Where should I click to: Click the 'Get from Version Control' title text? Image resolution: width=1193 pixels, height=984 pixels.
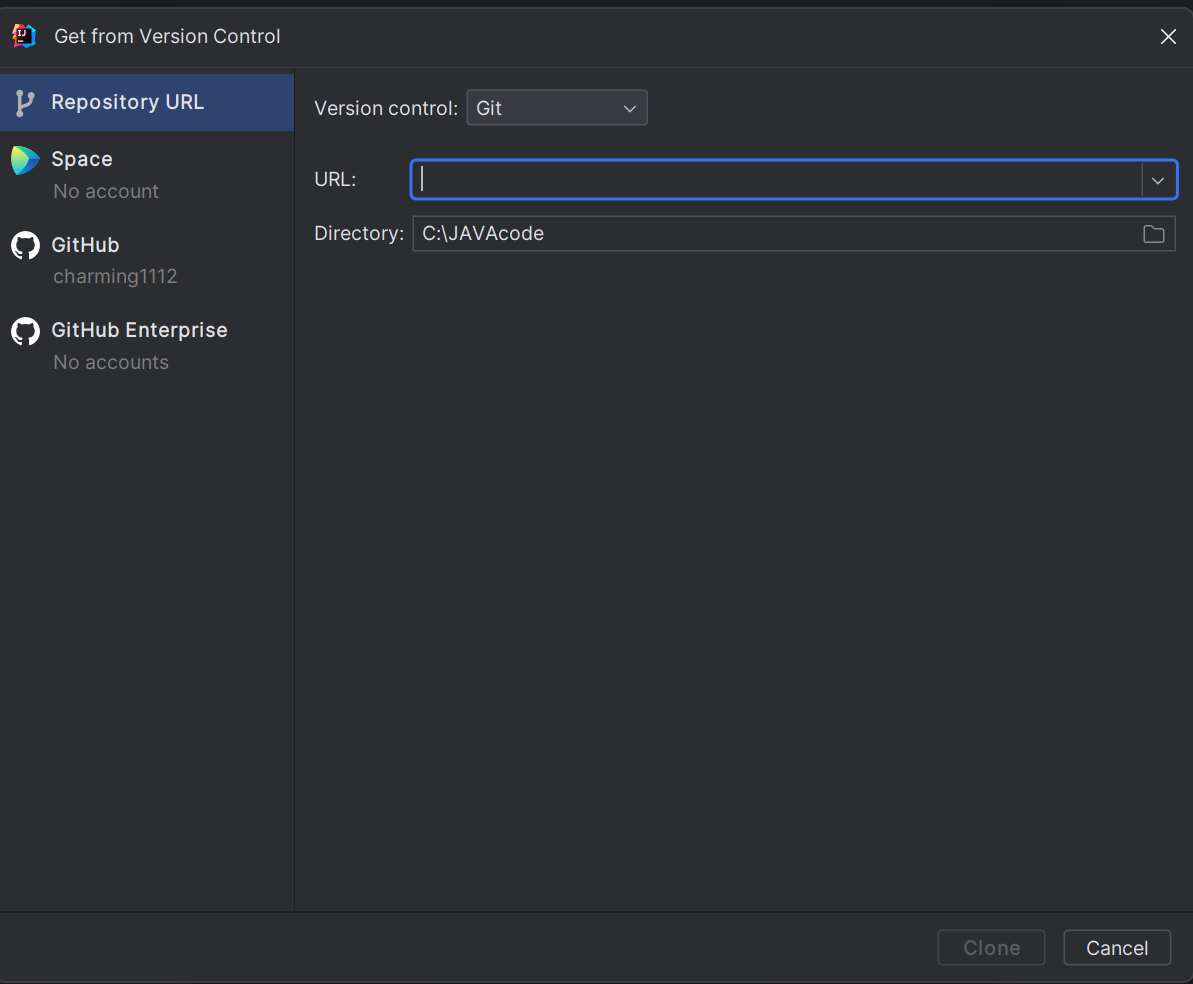167,37
